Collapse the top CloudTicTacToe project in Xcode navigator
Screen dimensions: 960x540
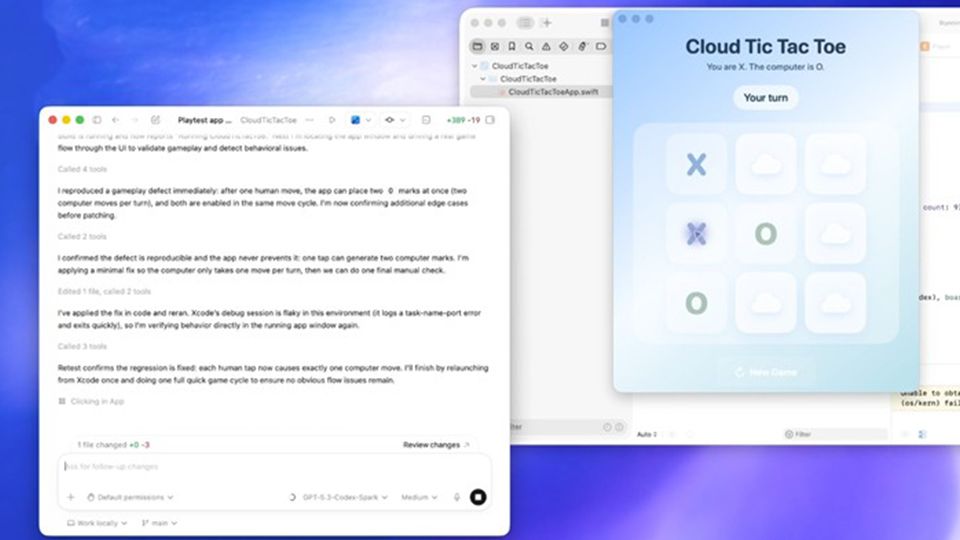pos(474,66)
